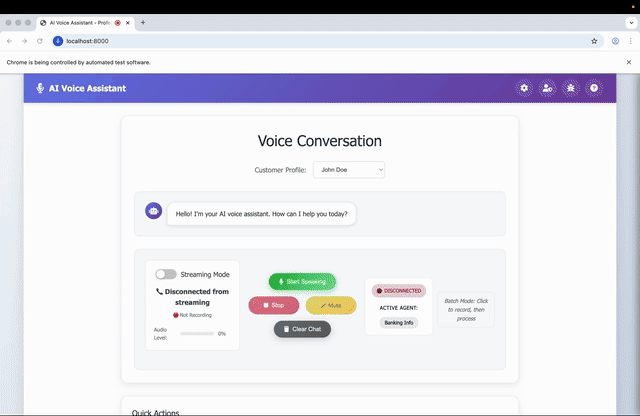Image resolution: width=640 pixels, height=416 pixels.
Task: Open the Customer Profile dropdown
Action: [x=349, y=170]
